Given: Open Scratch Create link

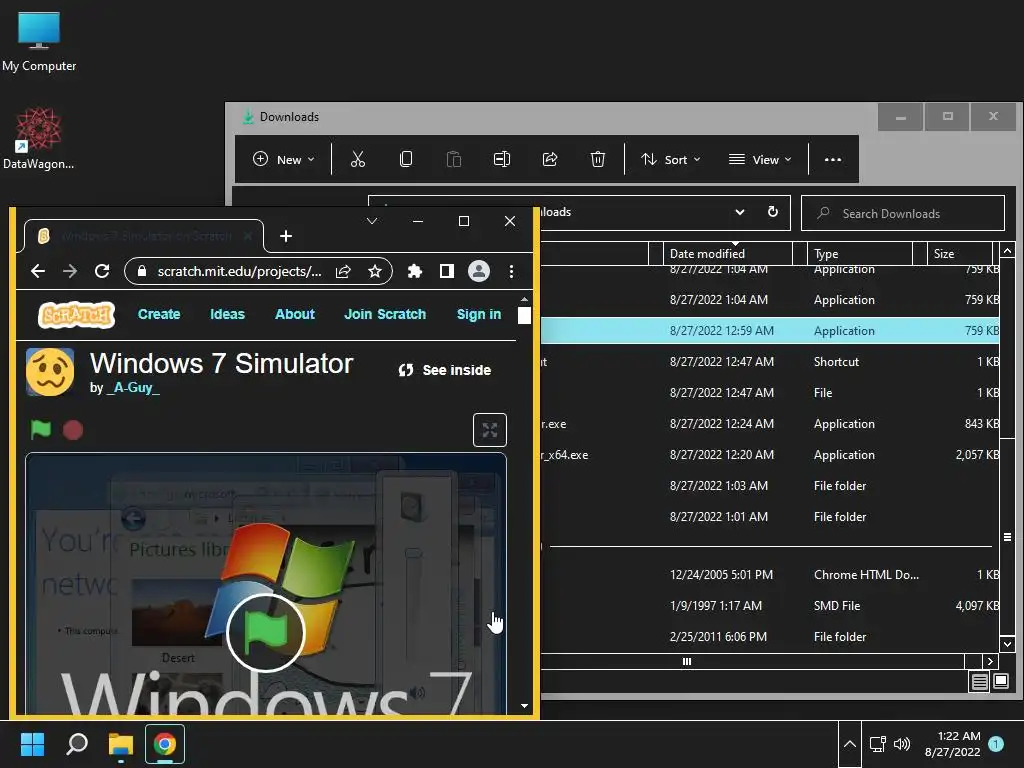Looking at the screenshot, I should tap(159, 314).
